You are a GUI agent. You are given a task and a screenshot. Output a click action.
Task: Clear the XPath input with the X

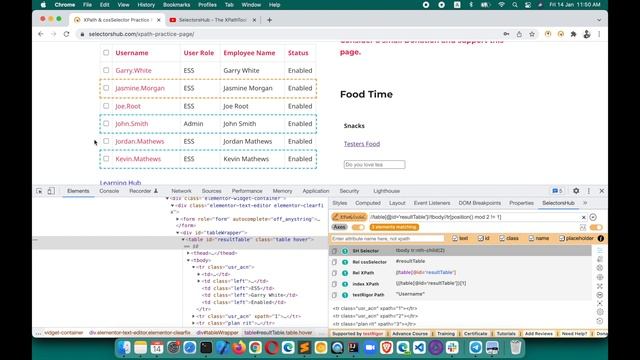583,217
